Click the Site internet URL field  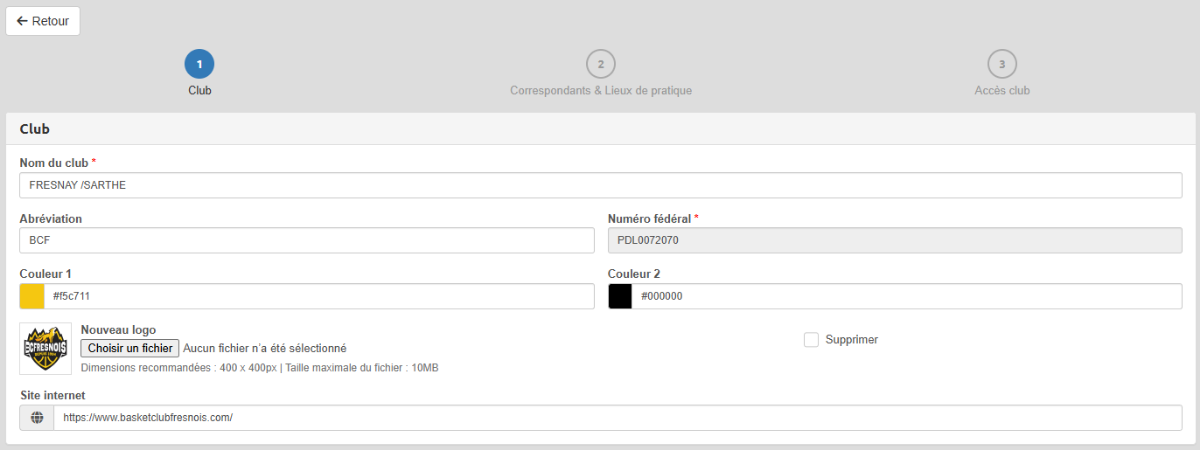617,418
